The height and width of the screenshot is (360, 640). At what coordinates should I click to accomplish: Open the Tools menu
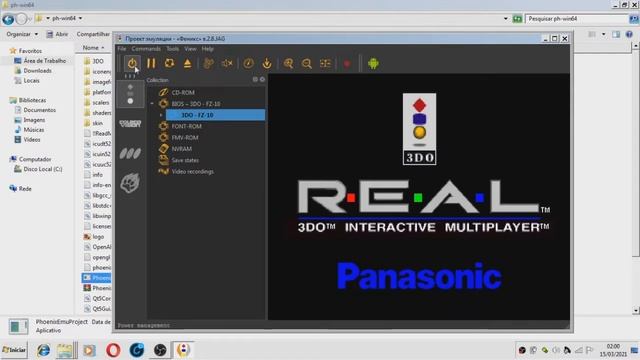click(172, 49)
